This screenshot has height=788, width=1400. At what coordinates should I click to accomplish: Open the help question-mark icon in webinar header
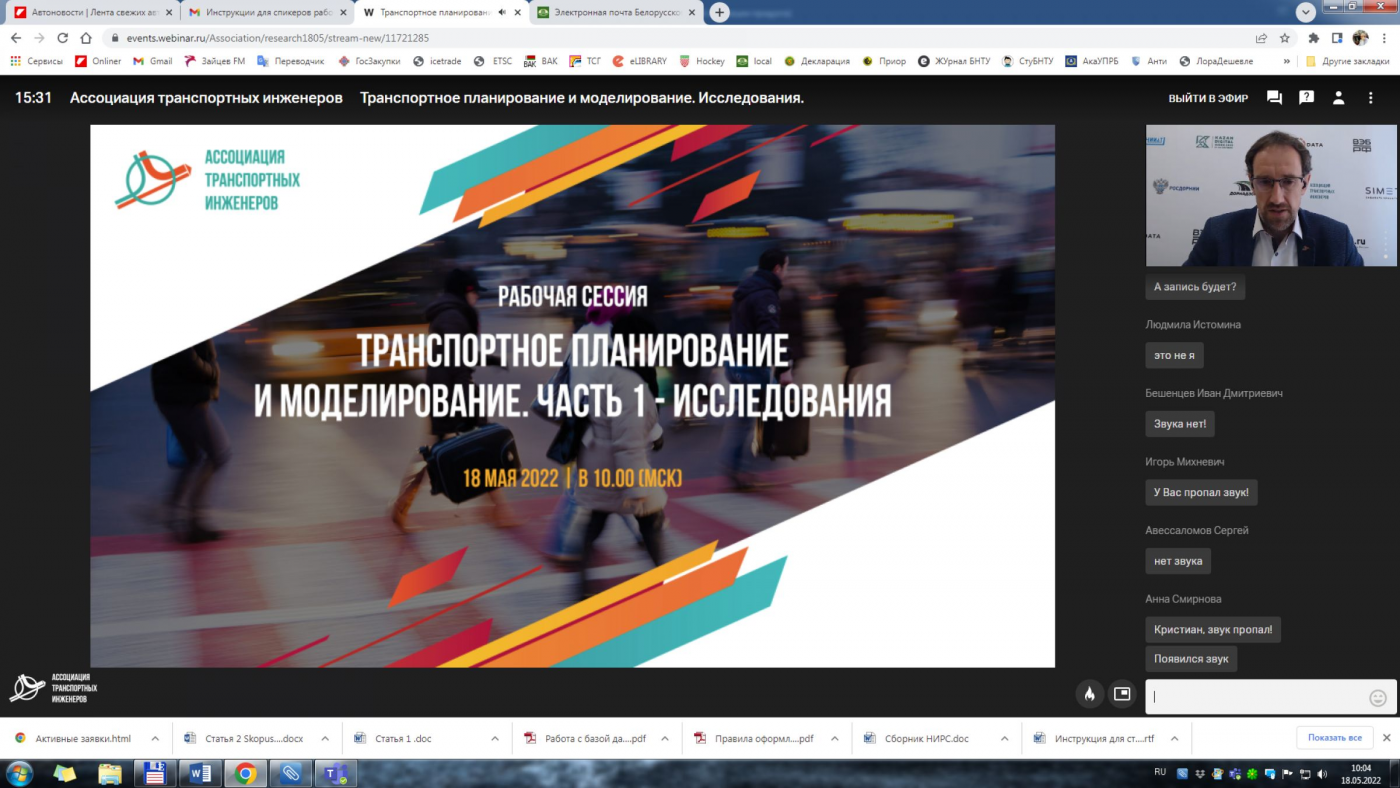tap(1306, 98)
